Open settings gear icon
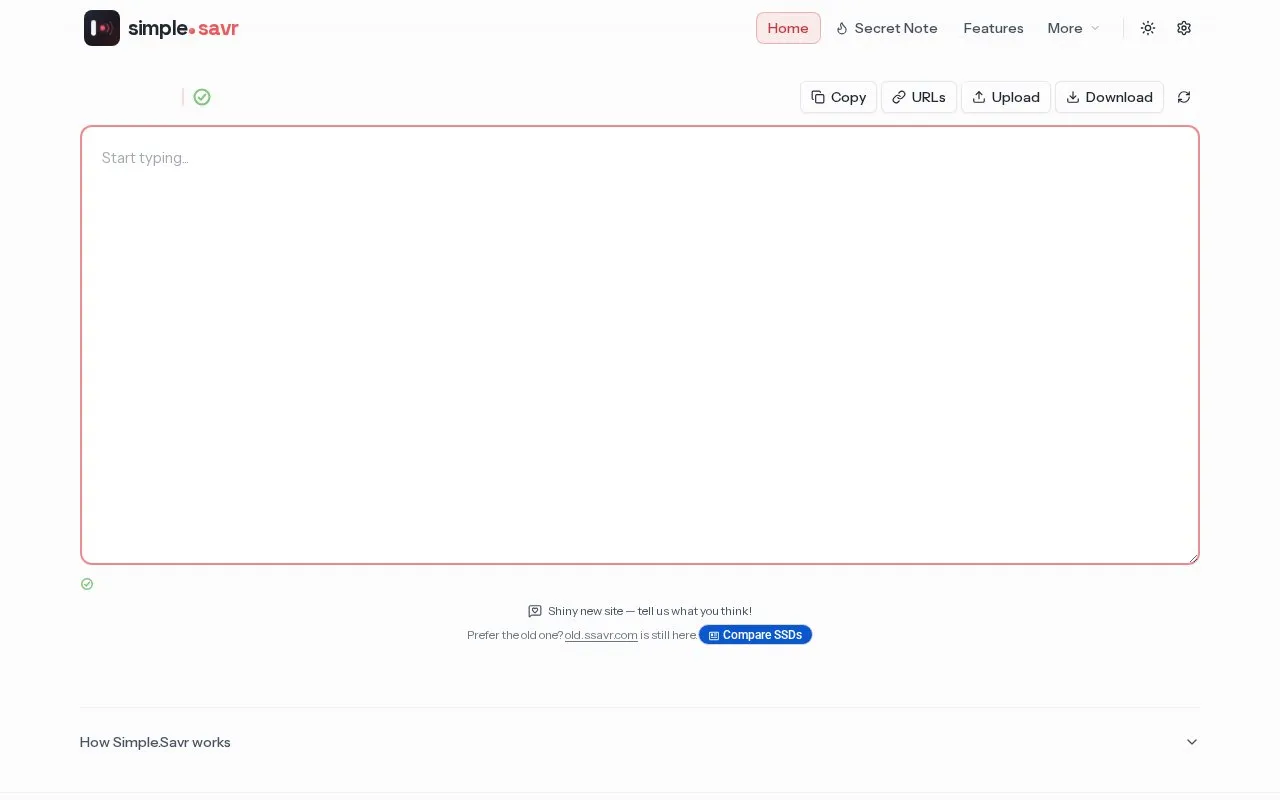This screenshot has width=1280, height=800. tap(1184, 28)
